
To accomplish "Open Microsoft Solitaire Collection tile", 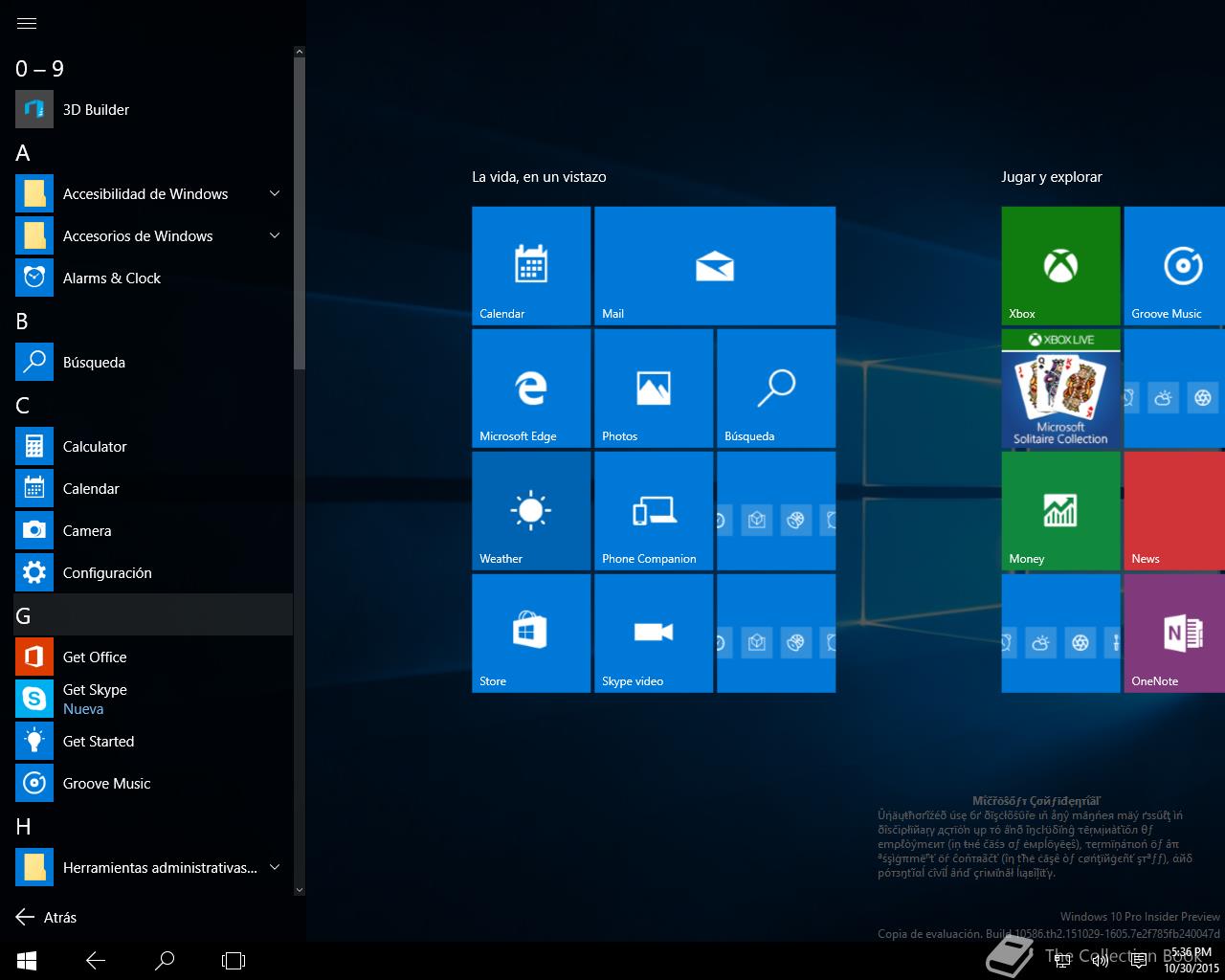I will (1060, 389).
